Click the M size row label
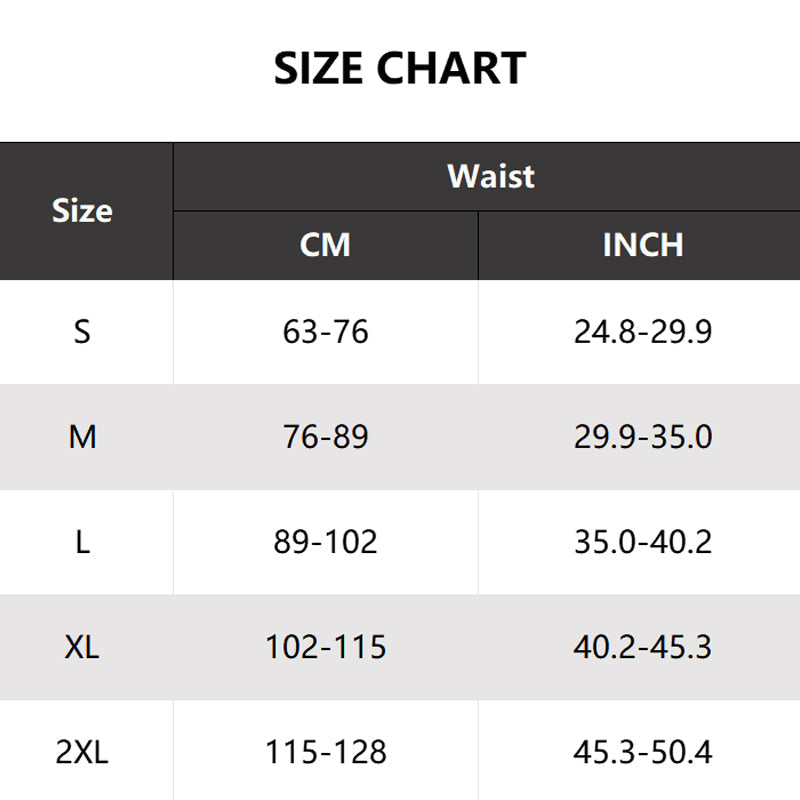The height and width of the screenshot is (800, 800). click(x=82, y=437)
